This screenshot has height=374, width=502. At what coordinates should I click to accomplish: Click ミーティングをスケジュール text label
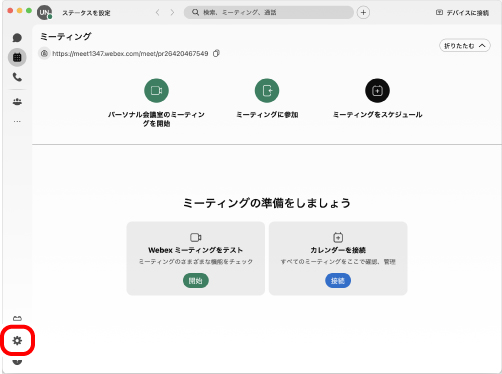[x=377, y=115]
